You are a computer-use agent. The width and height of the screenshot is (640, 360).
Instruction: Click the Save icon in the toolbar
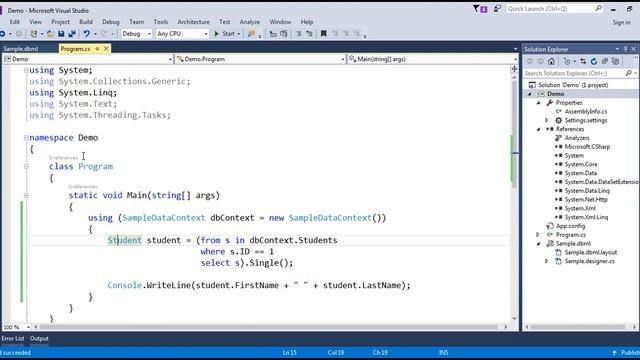pos(61,34)
